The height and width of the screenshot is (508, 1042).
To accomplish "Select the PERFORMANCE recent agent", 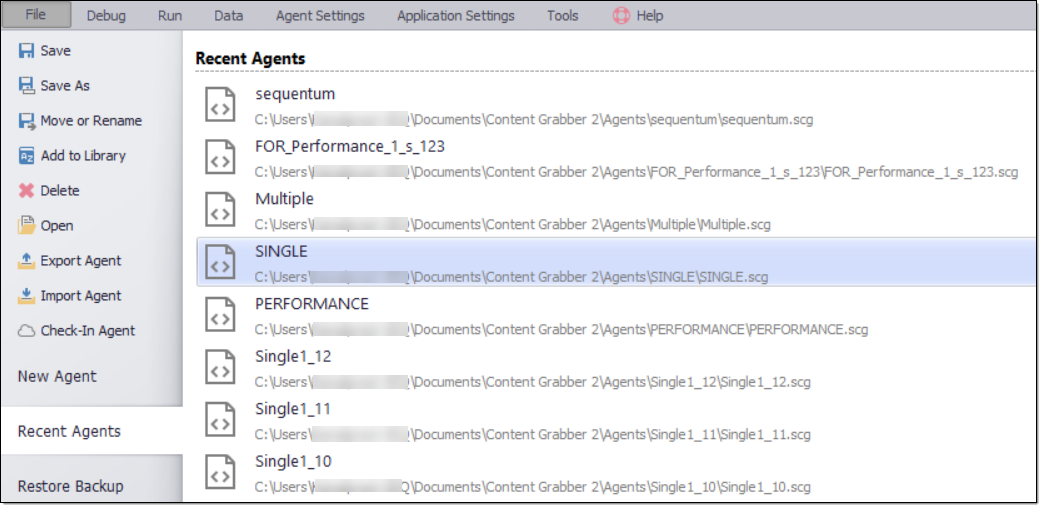I will pos(312,304).
